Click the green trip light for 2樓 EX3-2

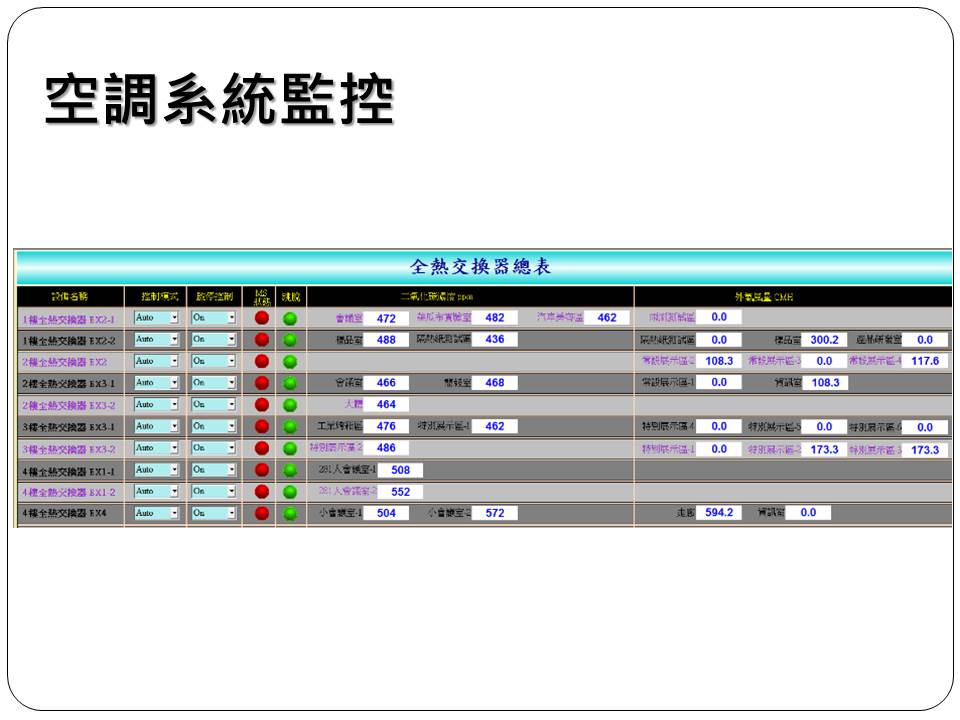coord(290,405)
